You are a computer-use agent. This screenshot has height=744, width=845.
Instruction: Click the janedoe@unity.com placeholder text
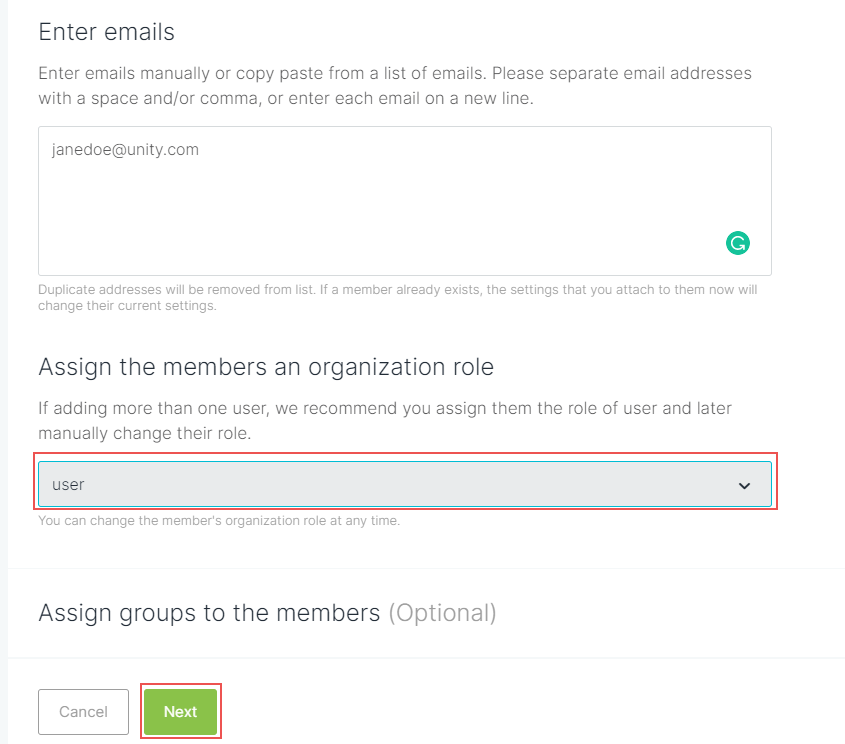[x=125, y=150]
